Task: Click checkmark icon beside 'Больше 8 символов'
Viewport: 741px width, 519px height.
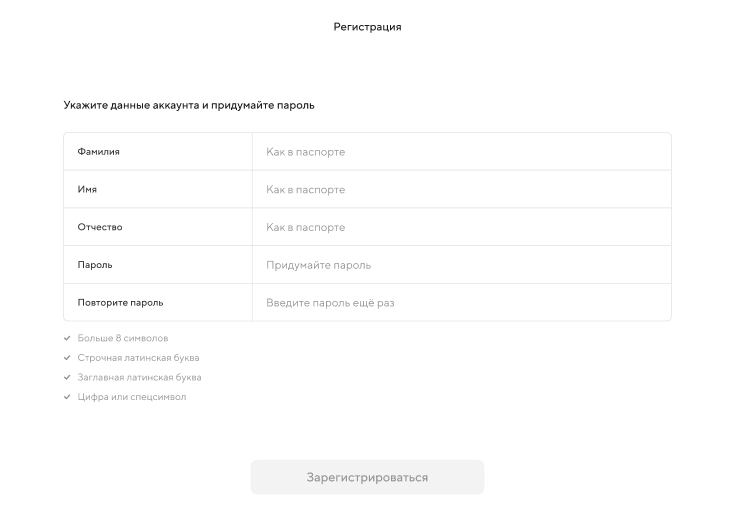Action: [67, 339]
